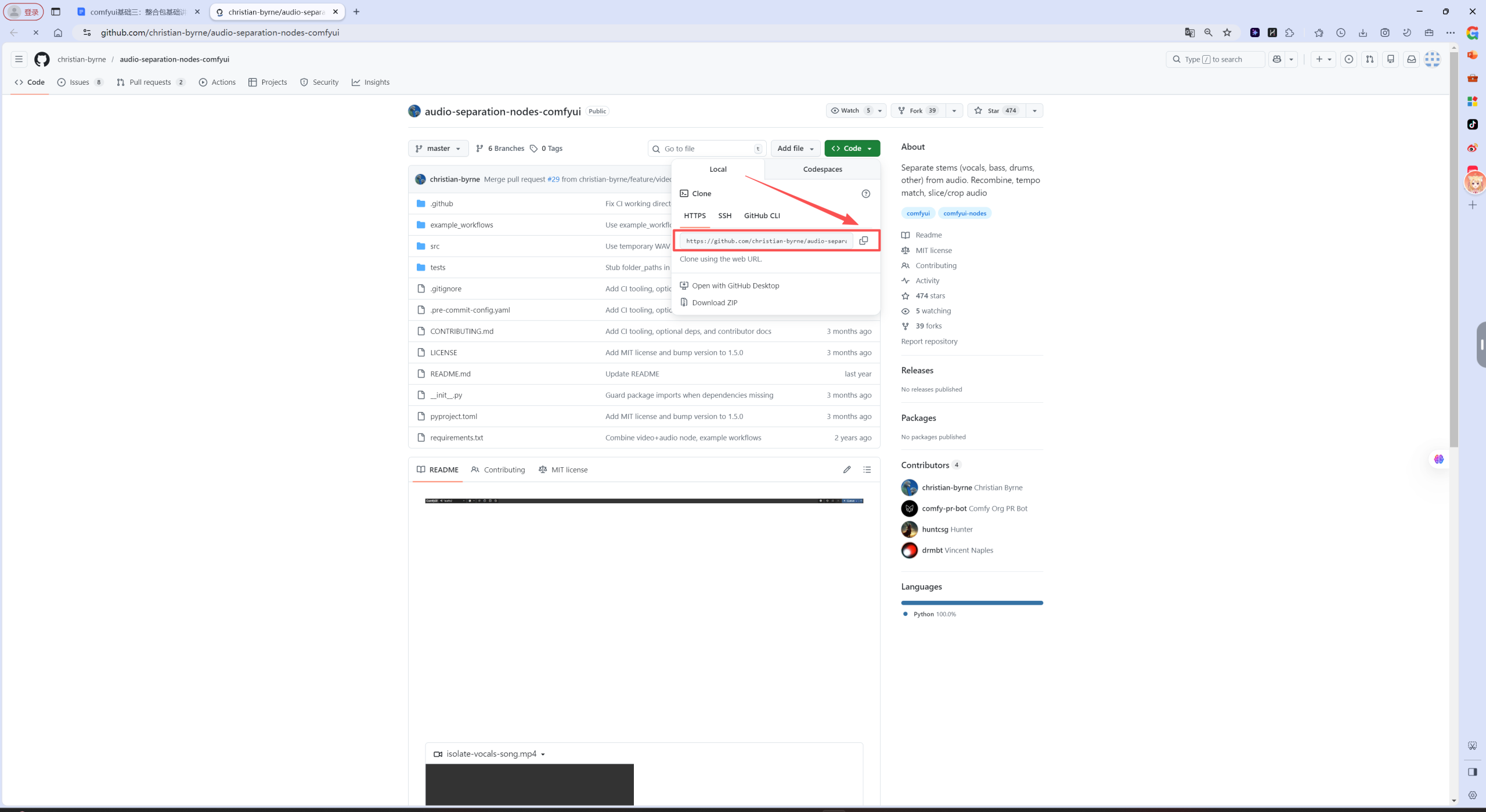Open the 0 Tags link
Image resolution: width=1486 pixels, height=812 pixels.
[x=546, y=149]
